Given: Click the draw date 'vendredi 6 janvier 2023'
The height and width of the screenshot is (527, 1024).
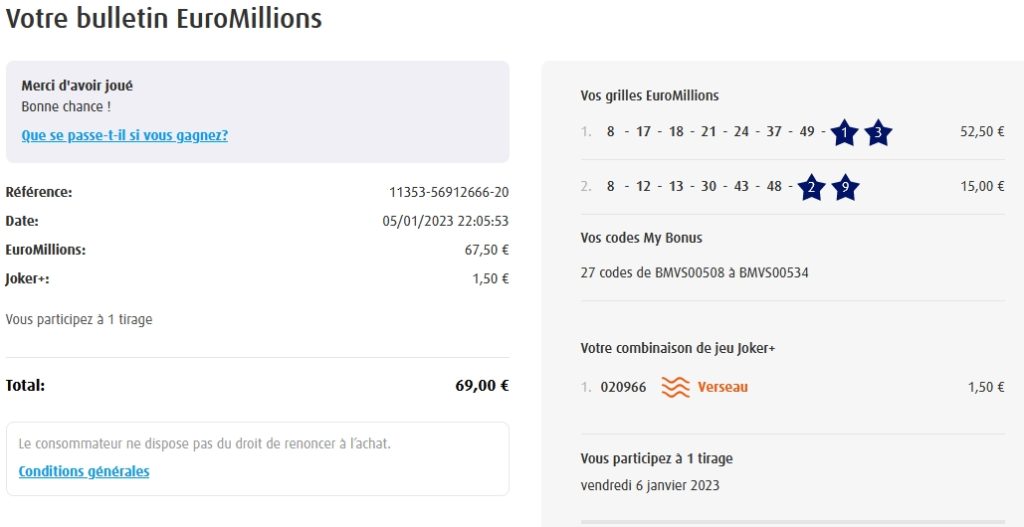Looking at the screenshot, I should [x=649, y=486].
